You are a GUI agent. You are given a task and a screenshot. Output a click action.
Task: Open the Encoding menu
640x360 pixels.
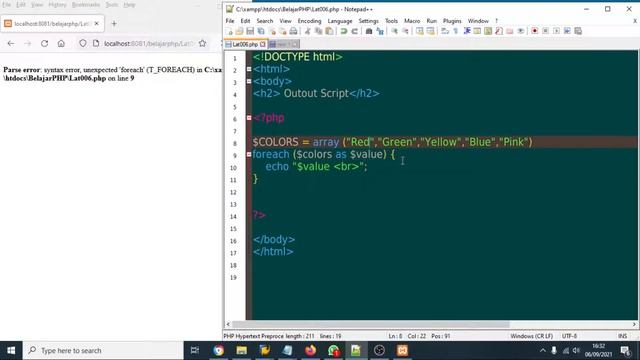(x=309, y=21)
